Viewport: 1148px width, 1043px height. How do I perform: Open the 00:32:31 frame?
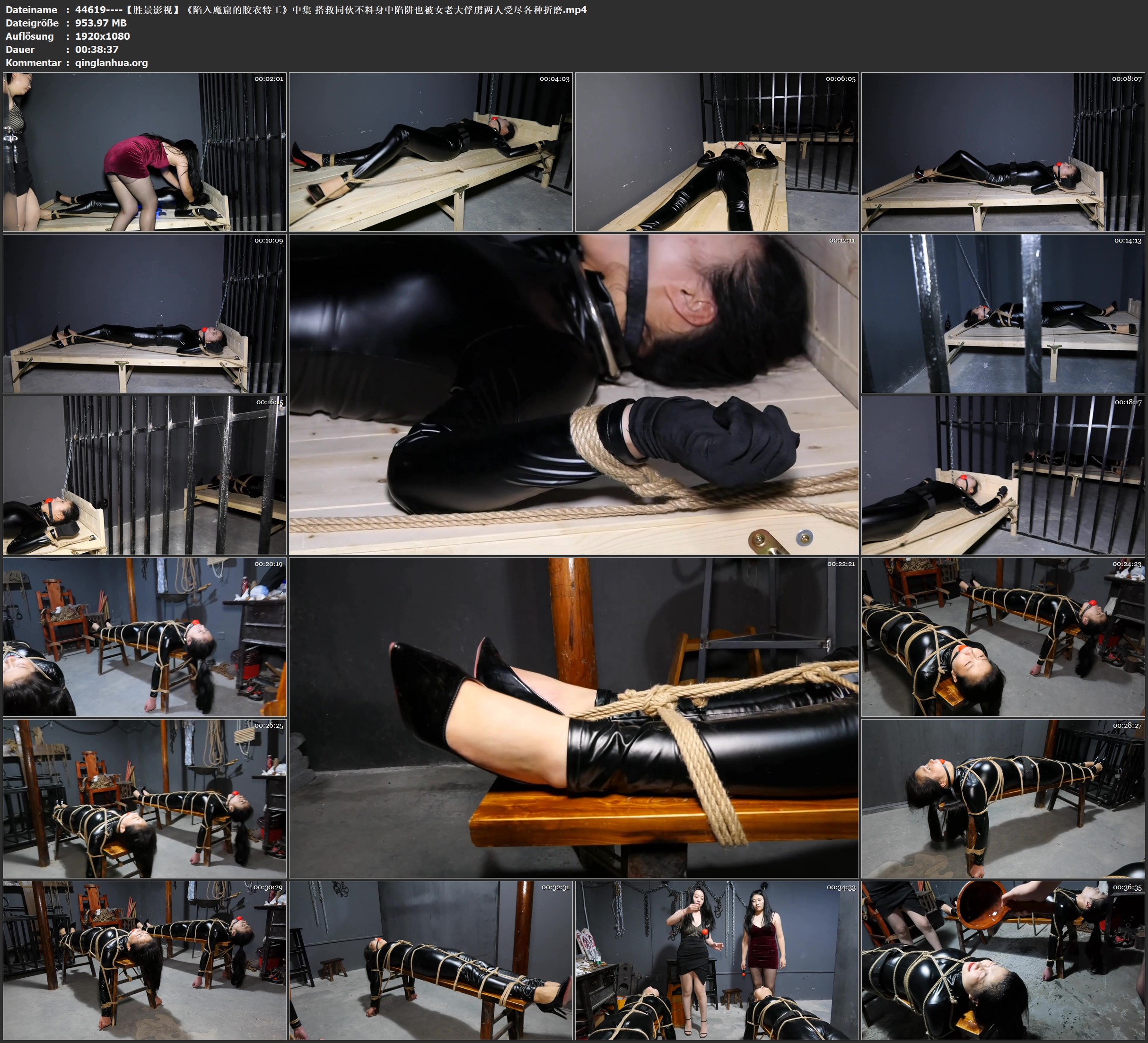coord(430,960)
